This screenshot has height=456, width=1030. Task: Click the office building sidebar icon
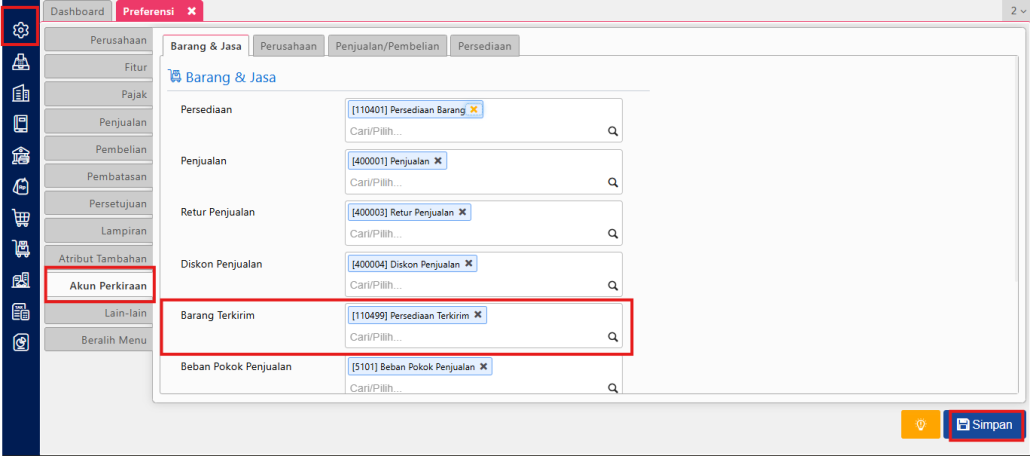coord(20,93)
